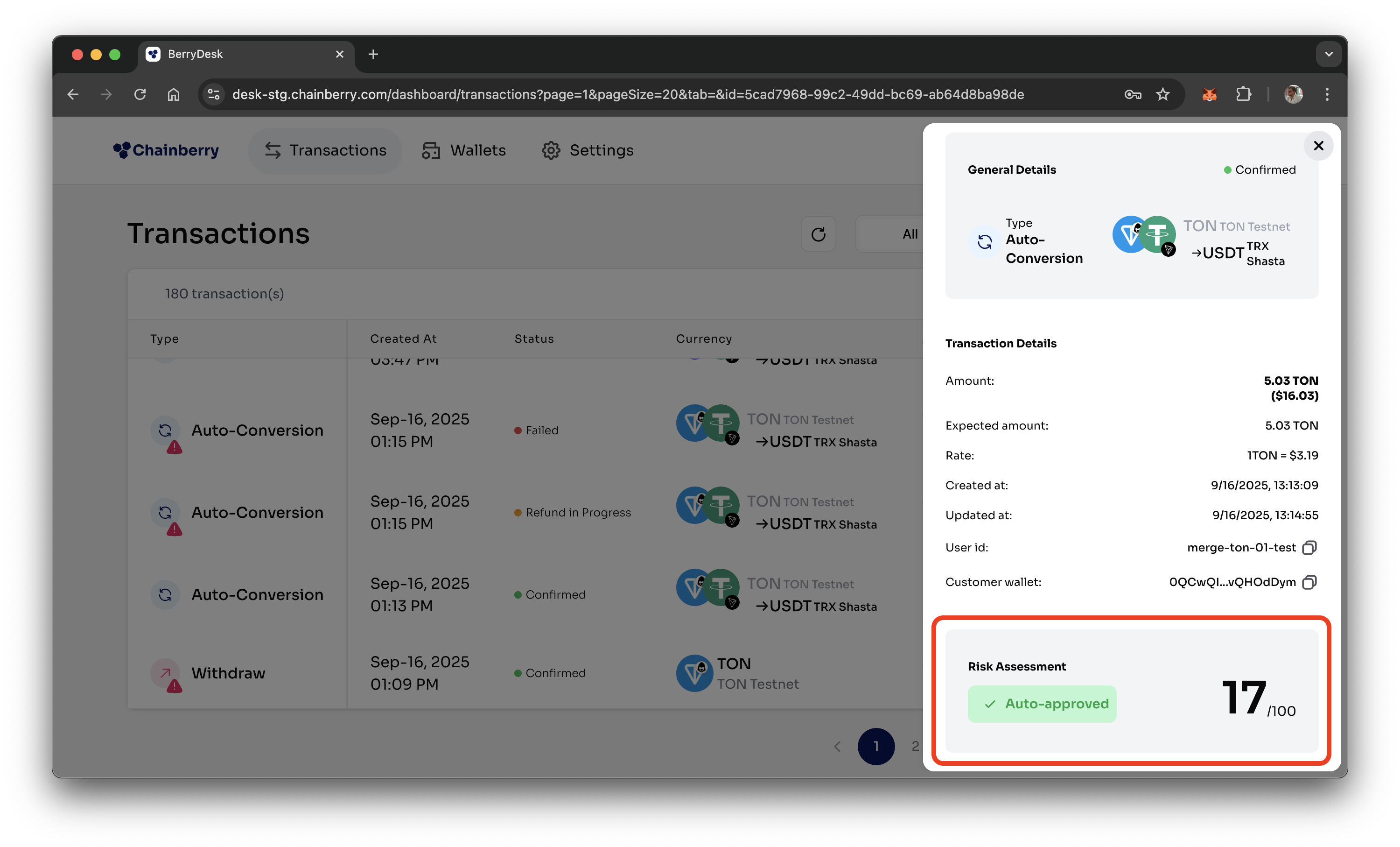This screenshot has height=847, width=1400.
Task: Open the Wallets tab
Action: (x=464, y=150)
